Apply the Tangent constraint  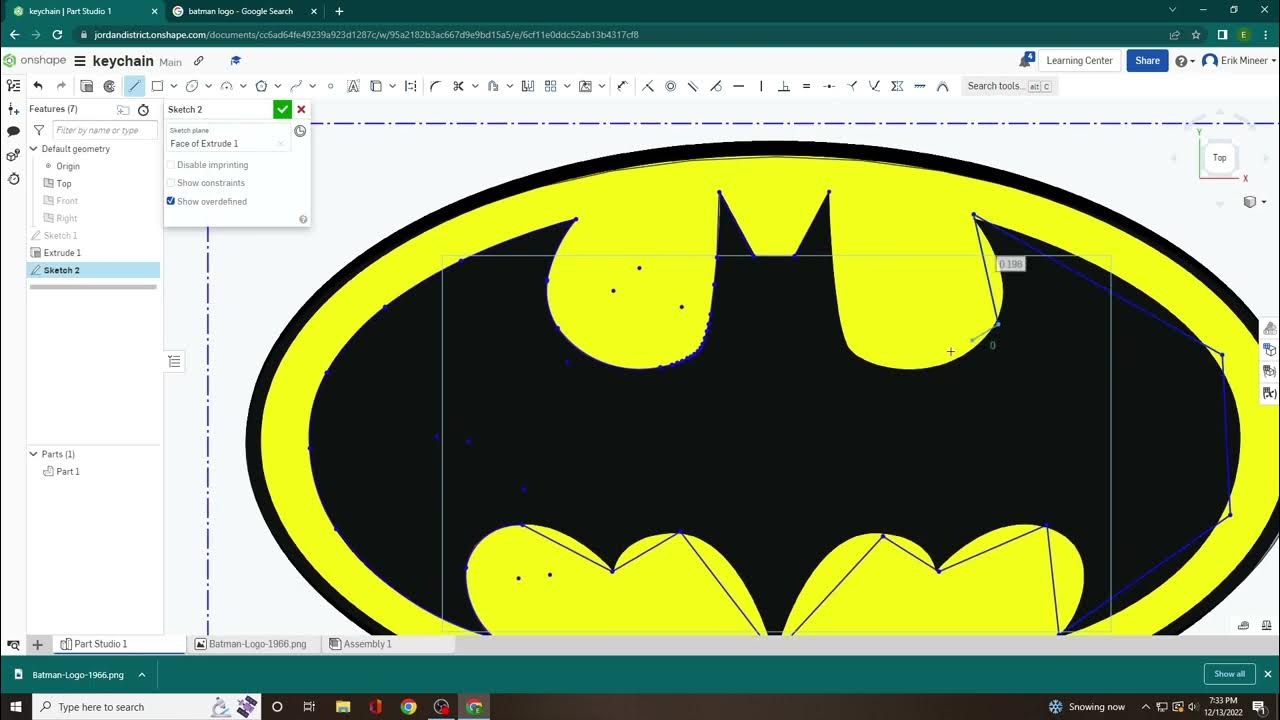pyautogui.click(x=715, y=86)
